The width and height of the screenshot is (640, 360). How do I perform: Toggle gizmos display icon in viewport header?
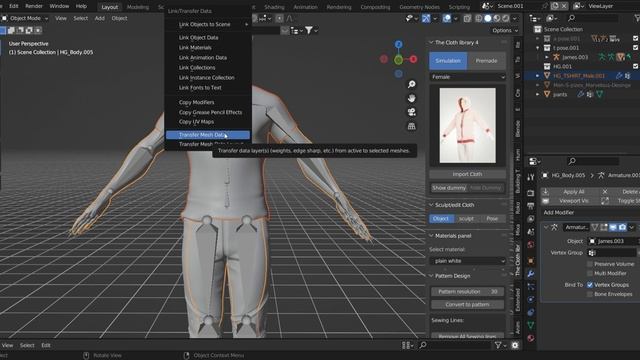pos(426,18)
